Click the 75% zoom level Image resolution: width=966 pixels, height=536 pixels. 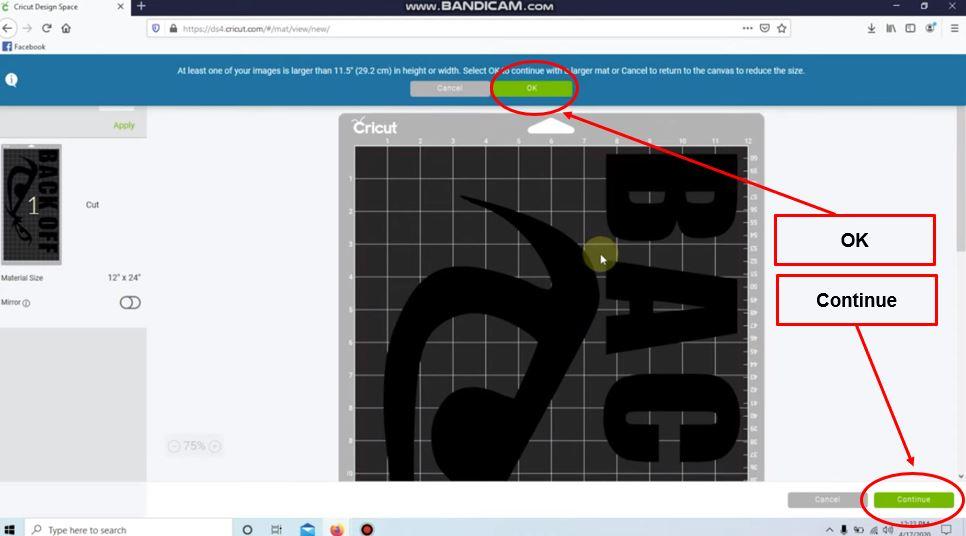point(194,445)
